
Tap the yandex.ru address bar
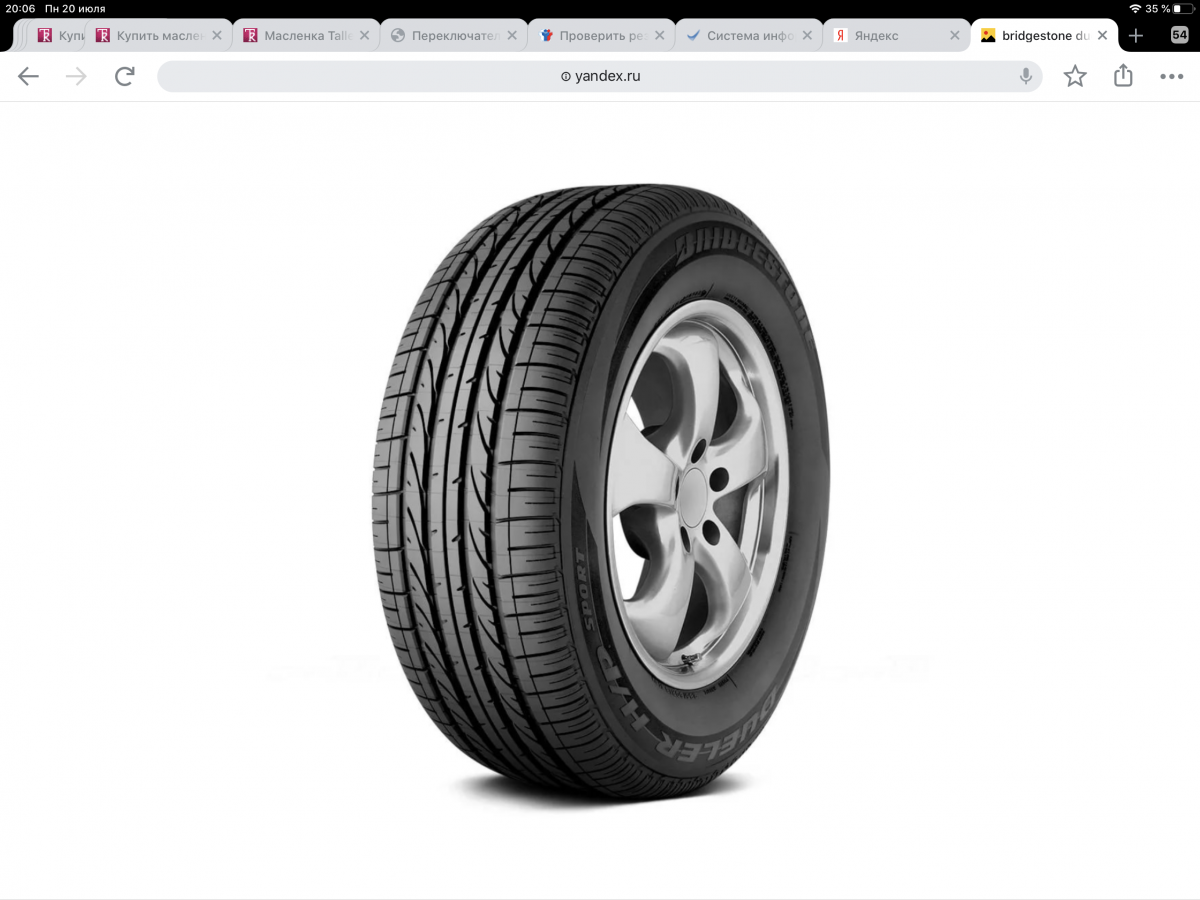(600, 76)
